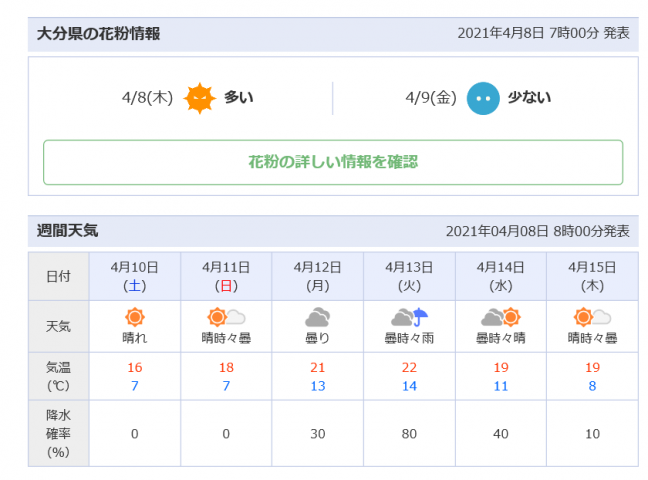The image size is (648, 480).
Task: Click the orange sun pollen icon for 4/8
Action: [x=200, y=98]
